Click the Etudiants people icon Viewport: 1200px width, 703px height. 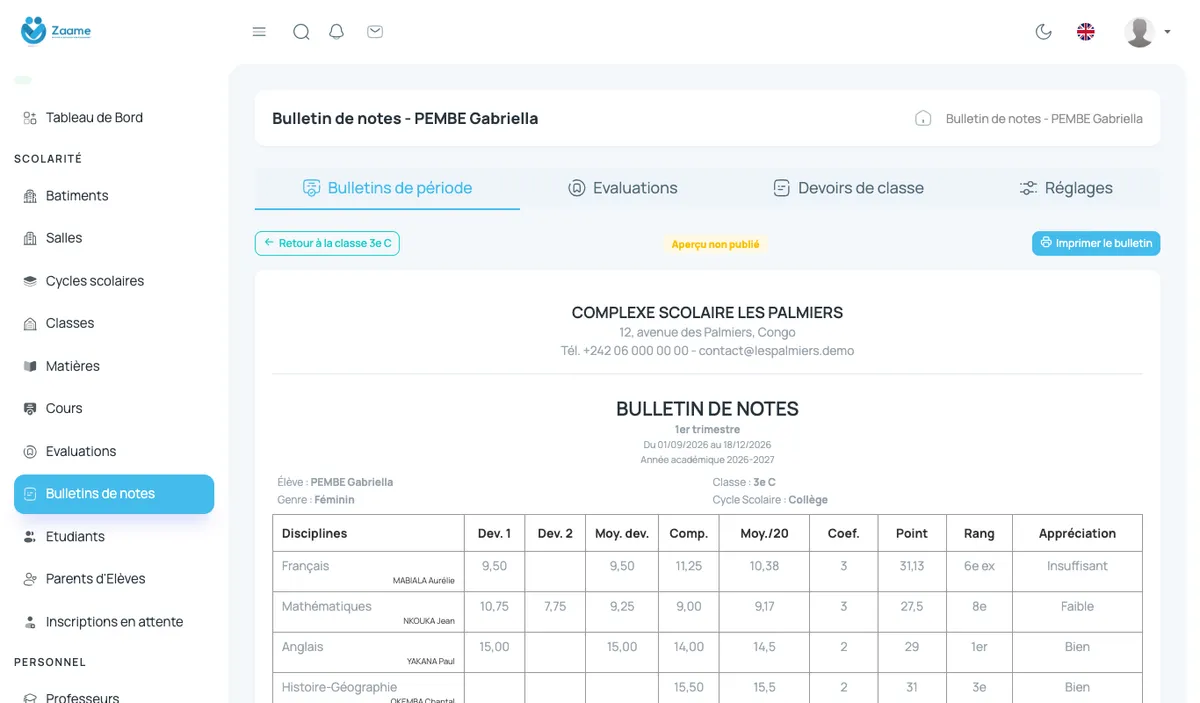[x=30, y=537]
